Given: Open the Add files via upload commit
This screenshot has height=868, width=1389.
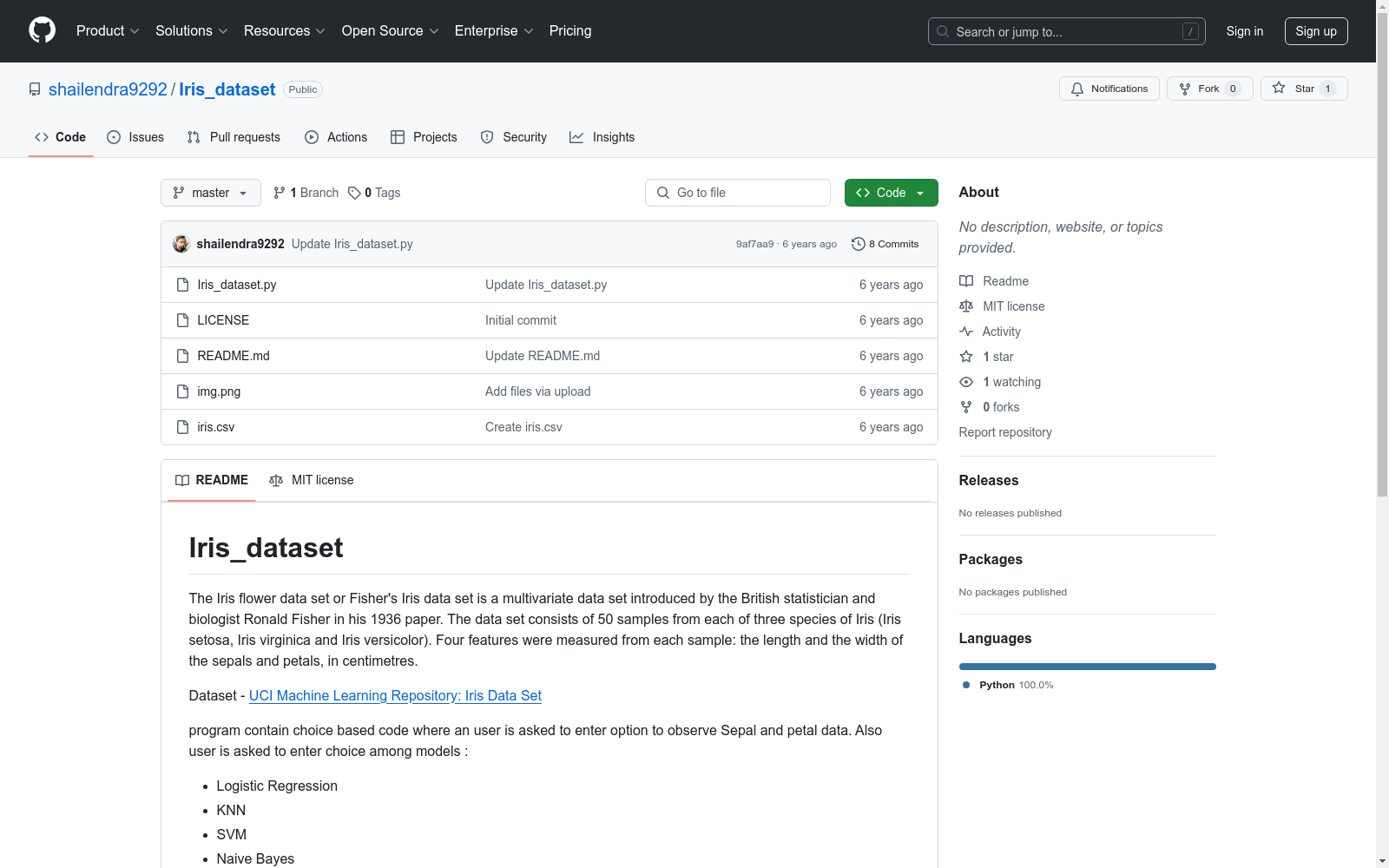Looking at the screenshot, I should [538, 391].
